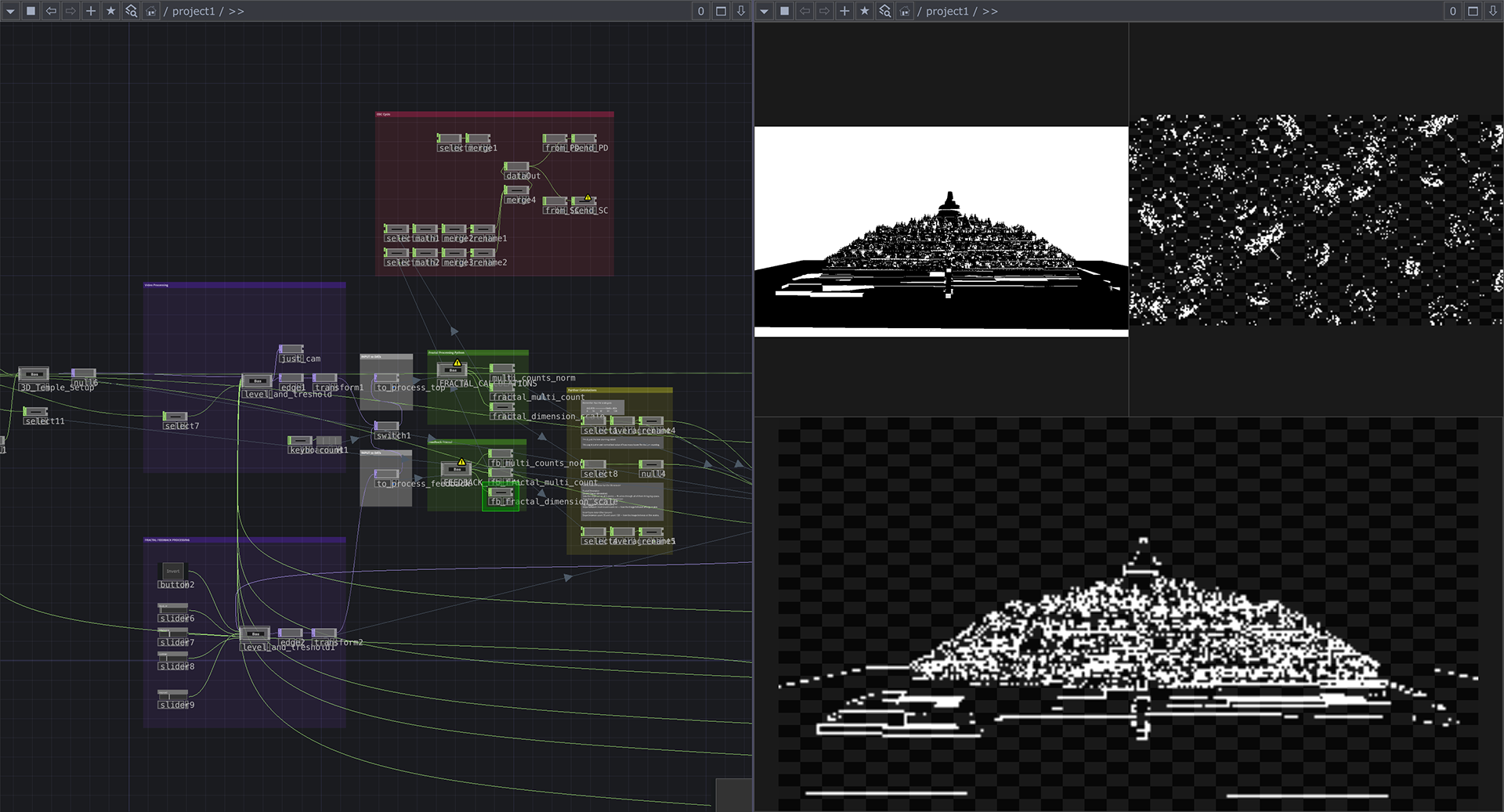Jump to home network in left pane
The height and width of the screenshot is (812, 1504).
(150, 11)
